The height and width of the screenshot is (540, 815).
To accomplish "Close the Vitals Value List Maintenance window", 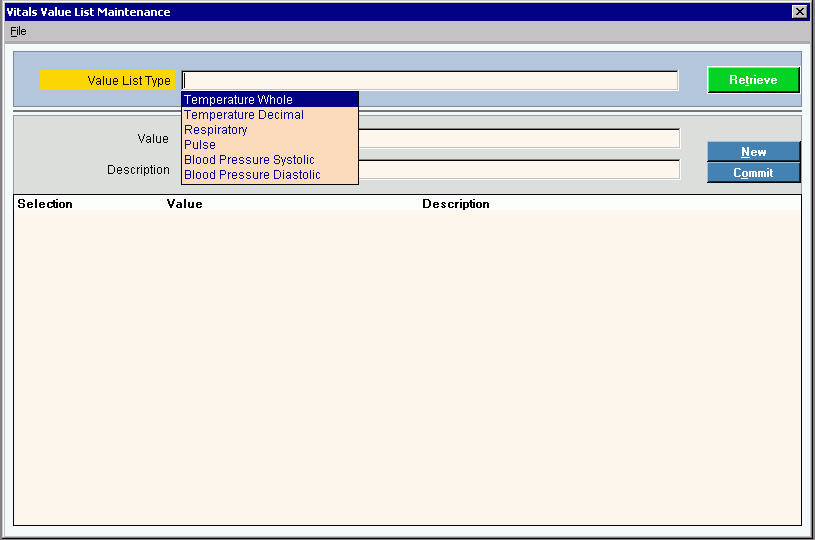I will click(799, 12).
